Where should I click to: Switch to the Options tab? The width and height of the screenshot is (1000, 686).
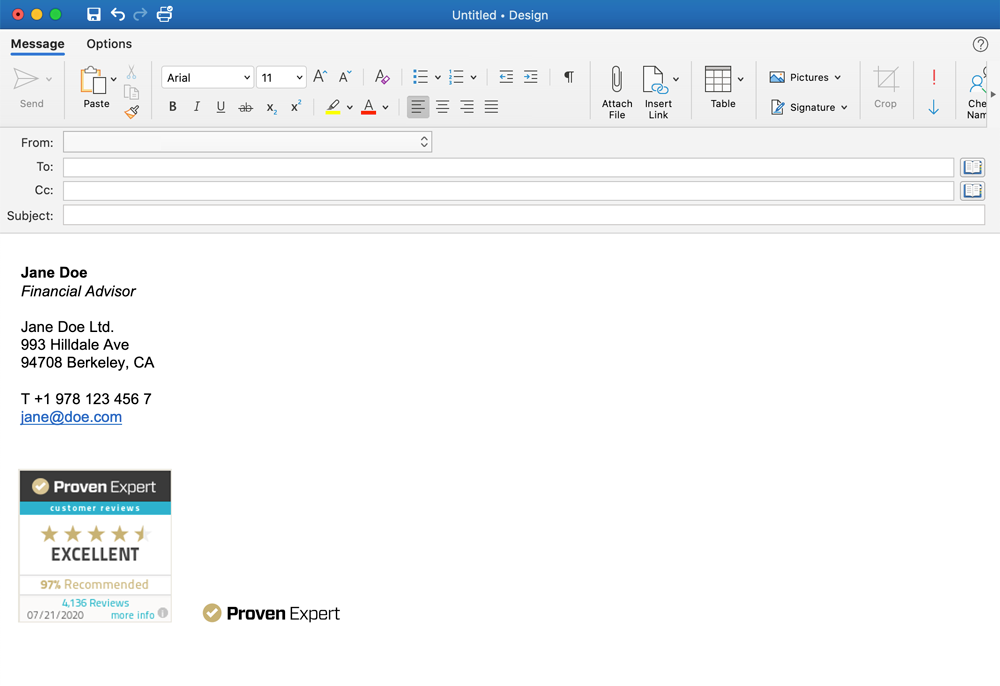pos(109,44)
